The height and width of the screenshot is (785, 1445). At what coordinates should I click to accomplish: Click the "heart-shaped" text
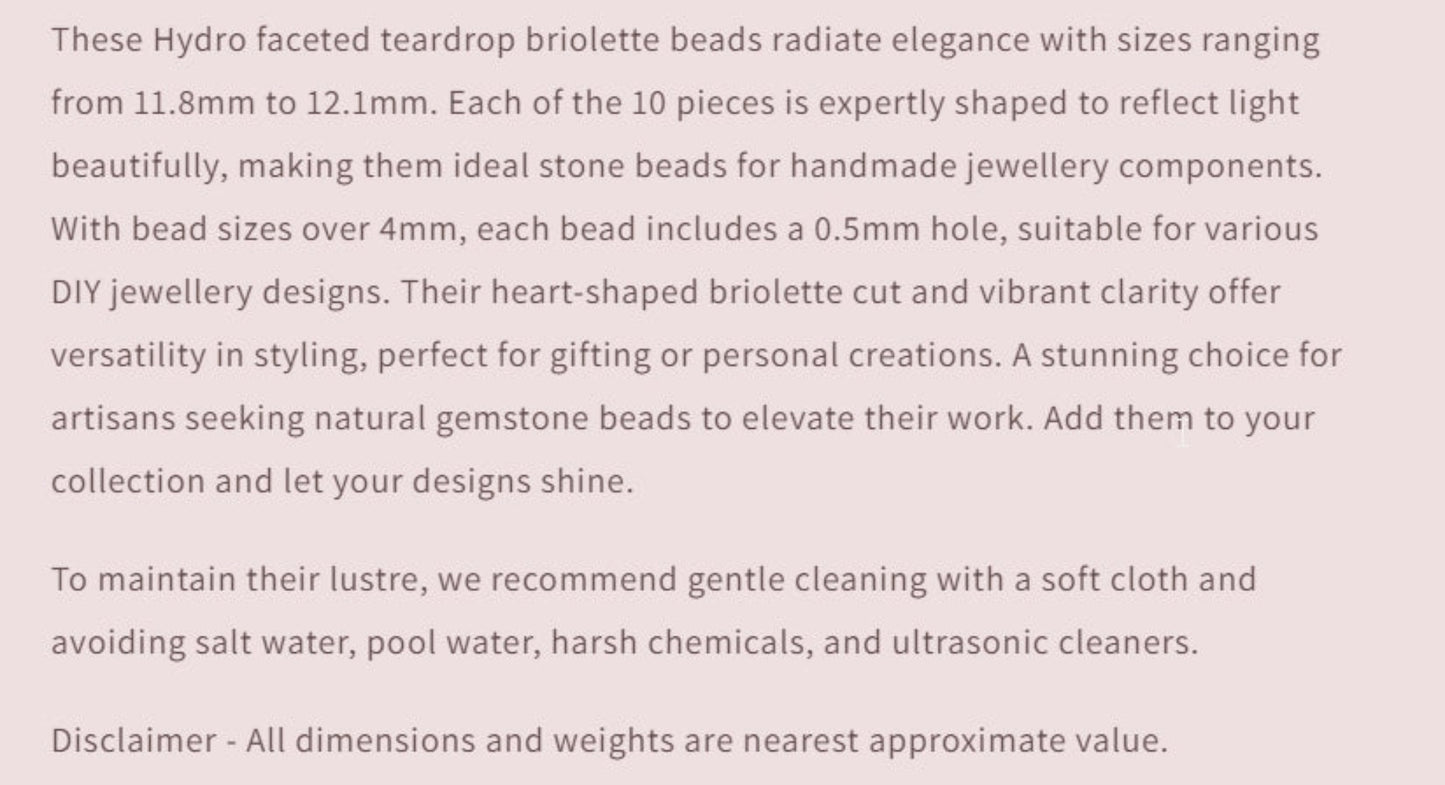click(595, 292)
